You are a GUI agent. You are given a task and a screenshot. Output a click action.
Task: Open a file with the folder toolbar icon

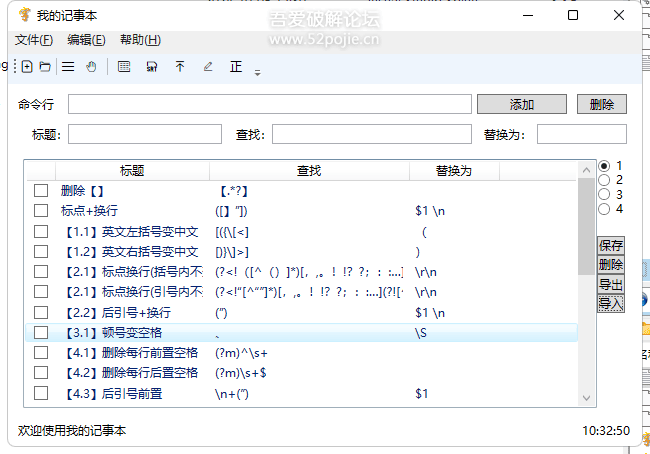45,67
